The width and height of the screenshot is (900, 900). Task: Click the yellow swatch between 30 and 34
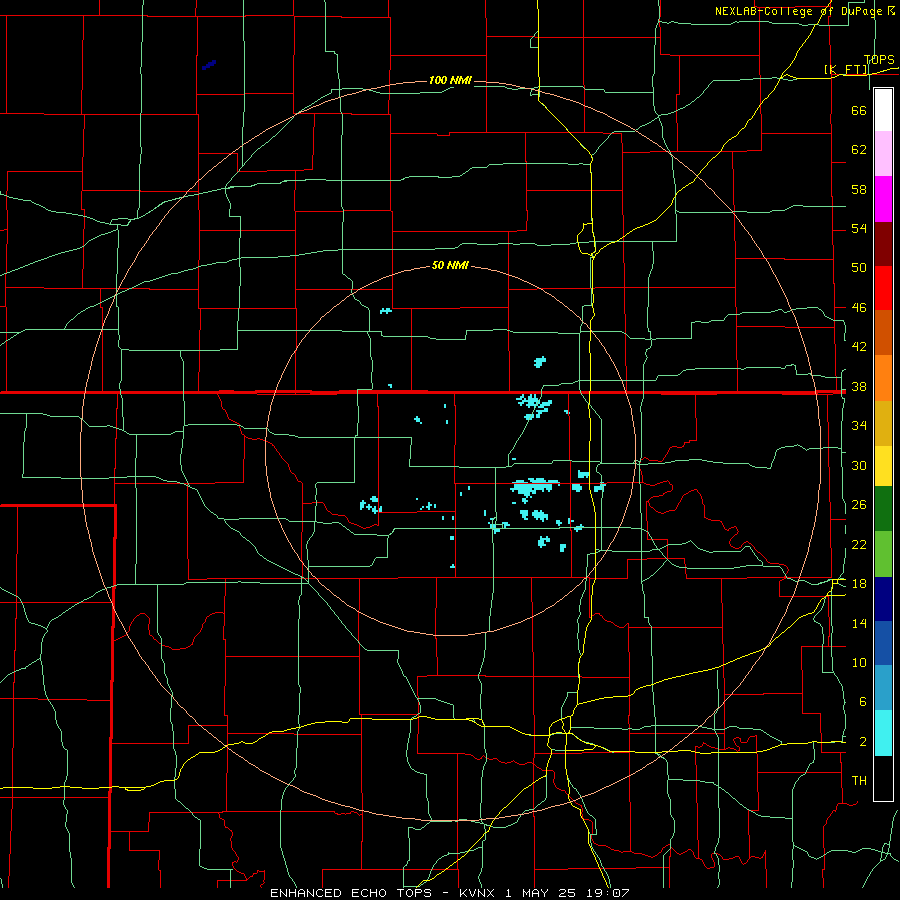coord(883,466)
